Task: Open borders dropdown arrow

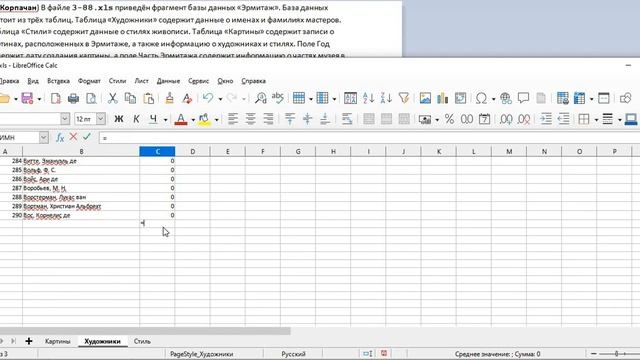Action: click(596, 120)
